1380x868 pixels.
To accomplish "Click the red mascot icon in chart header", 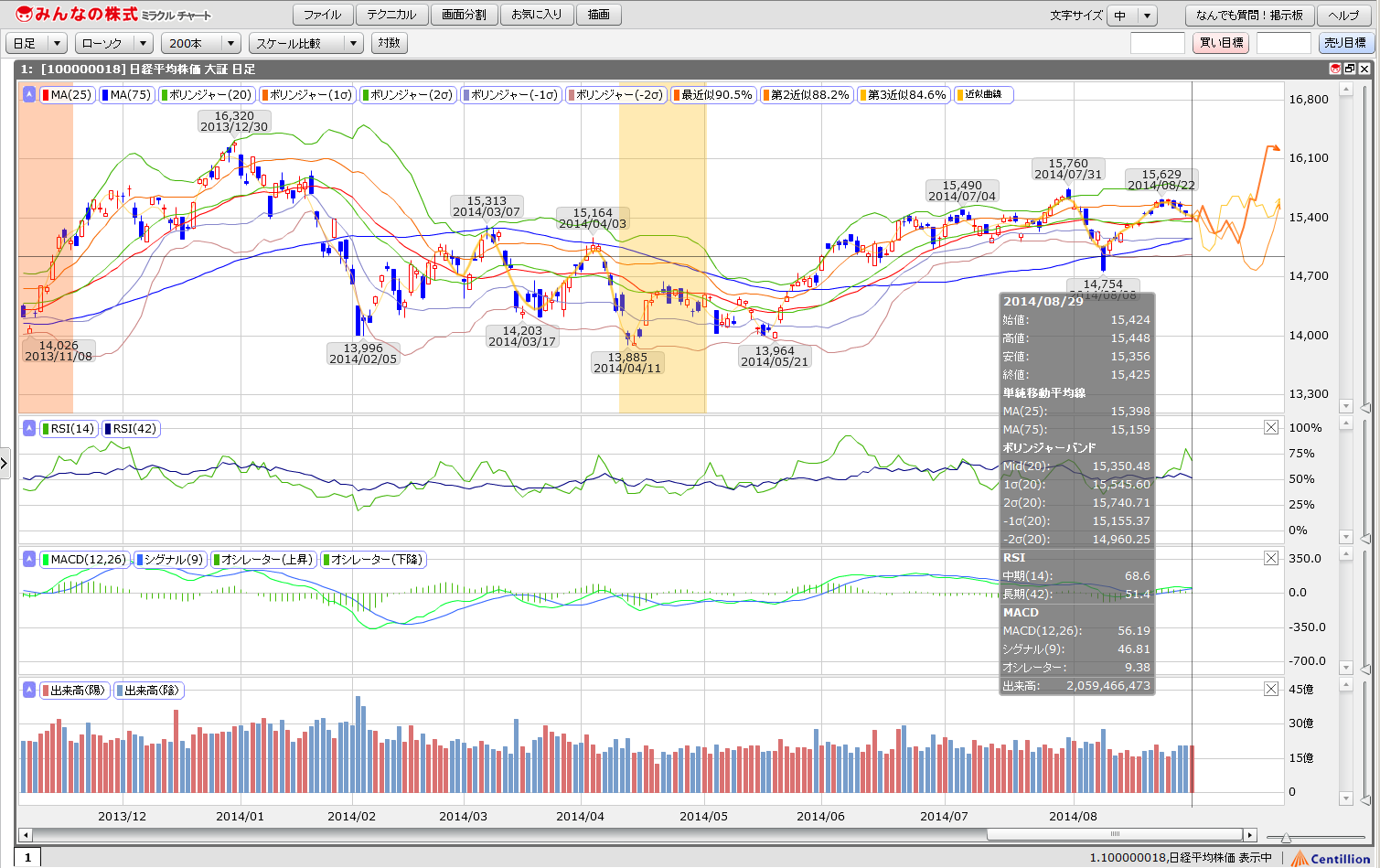I will 1335,69.
